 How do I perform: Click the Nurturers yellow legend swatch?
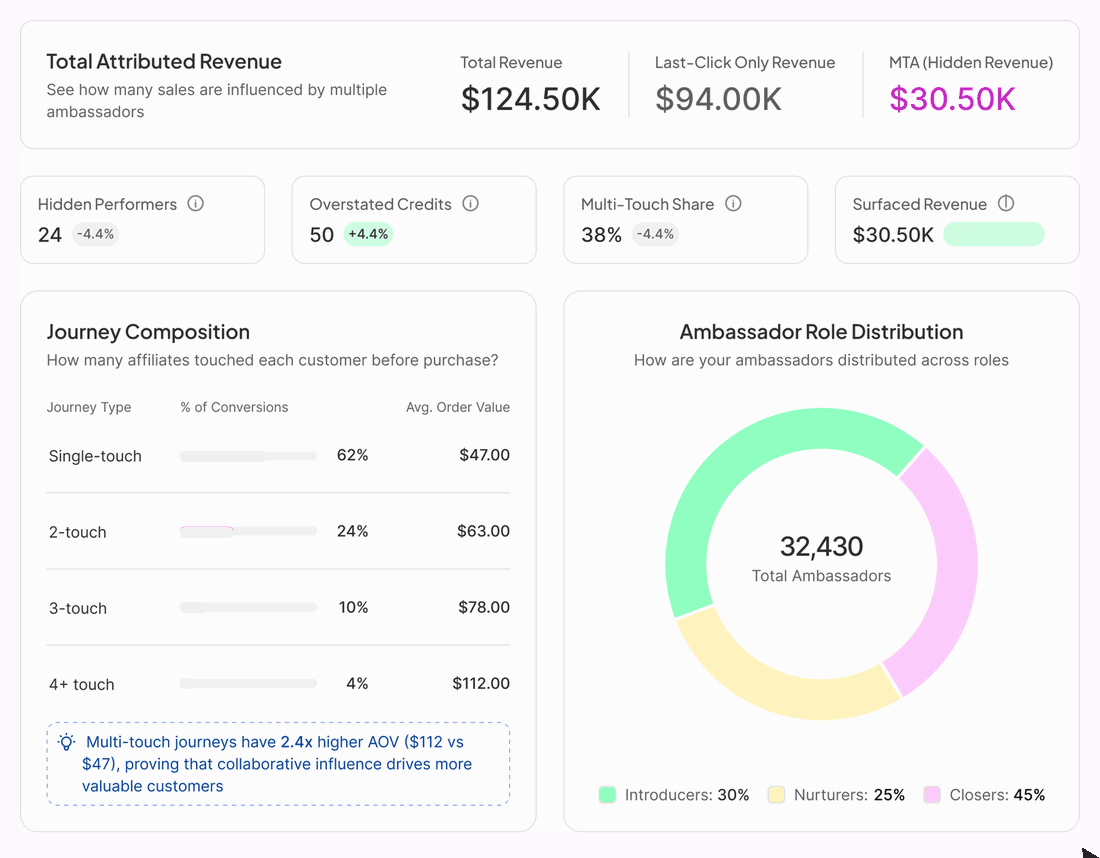pos(776,795)
